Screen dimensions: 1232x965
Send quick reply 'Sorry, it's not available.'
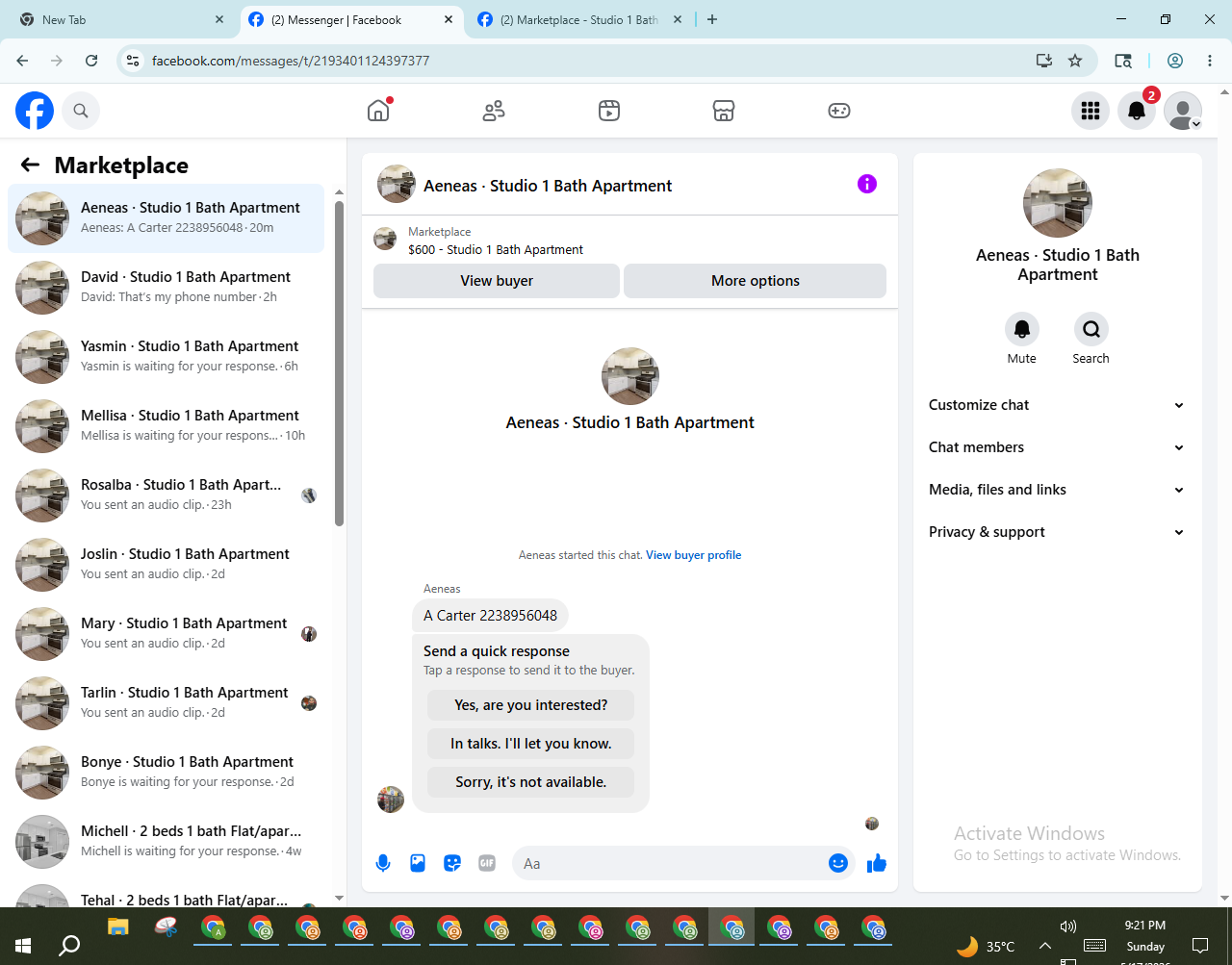[x=531, y=782]
